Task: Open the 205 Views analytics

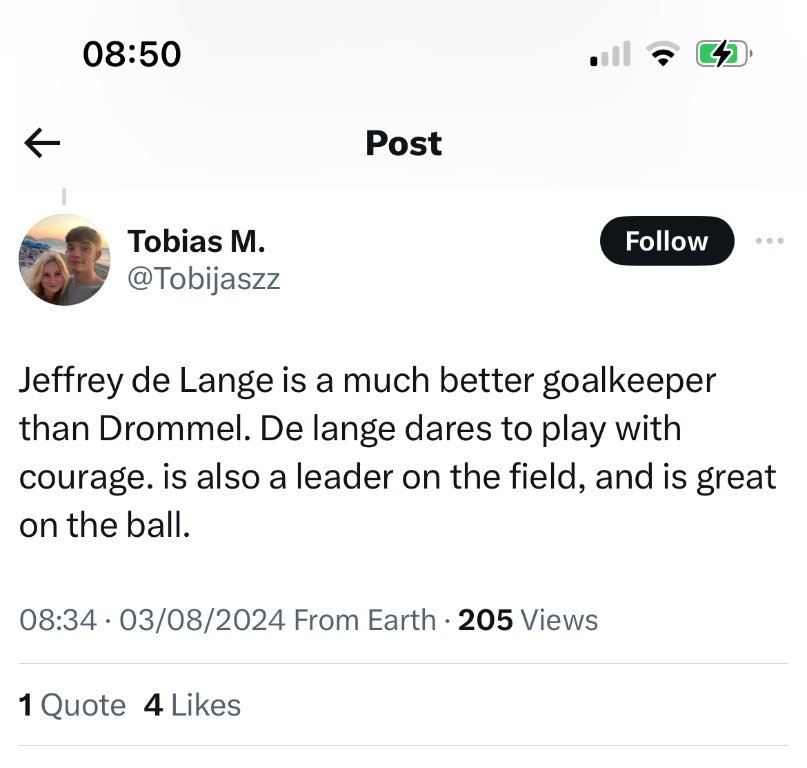Action: 528,620
